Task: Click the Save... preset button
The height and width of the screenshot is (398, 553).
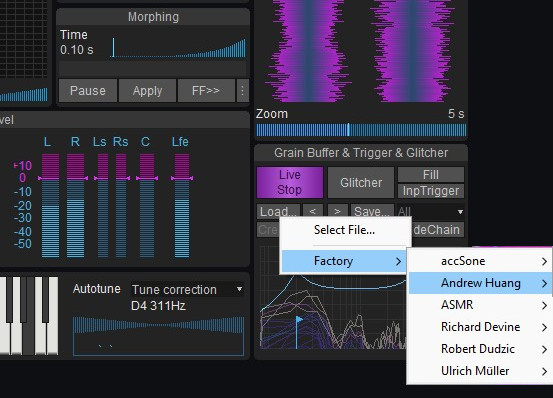Action: pos(372,211)
